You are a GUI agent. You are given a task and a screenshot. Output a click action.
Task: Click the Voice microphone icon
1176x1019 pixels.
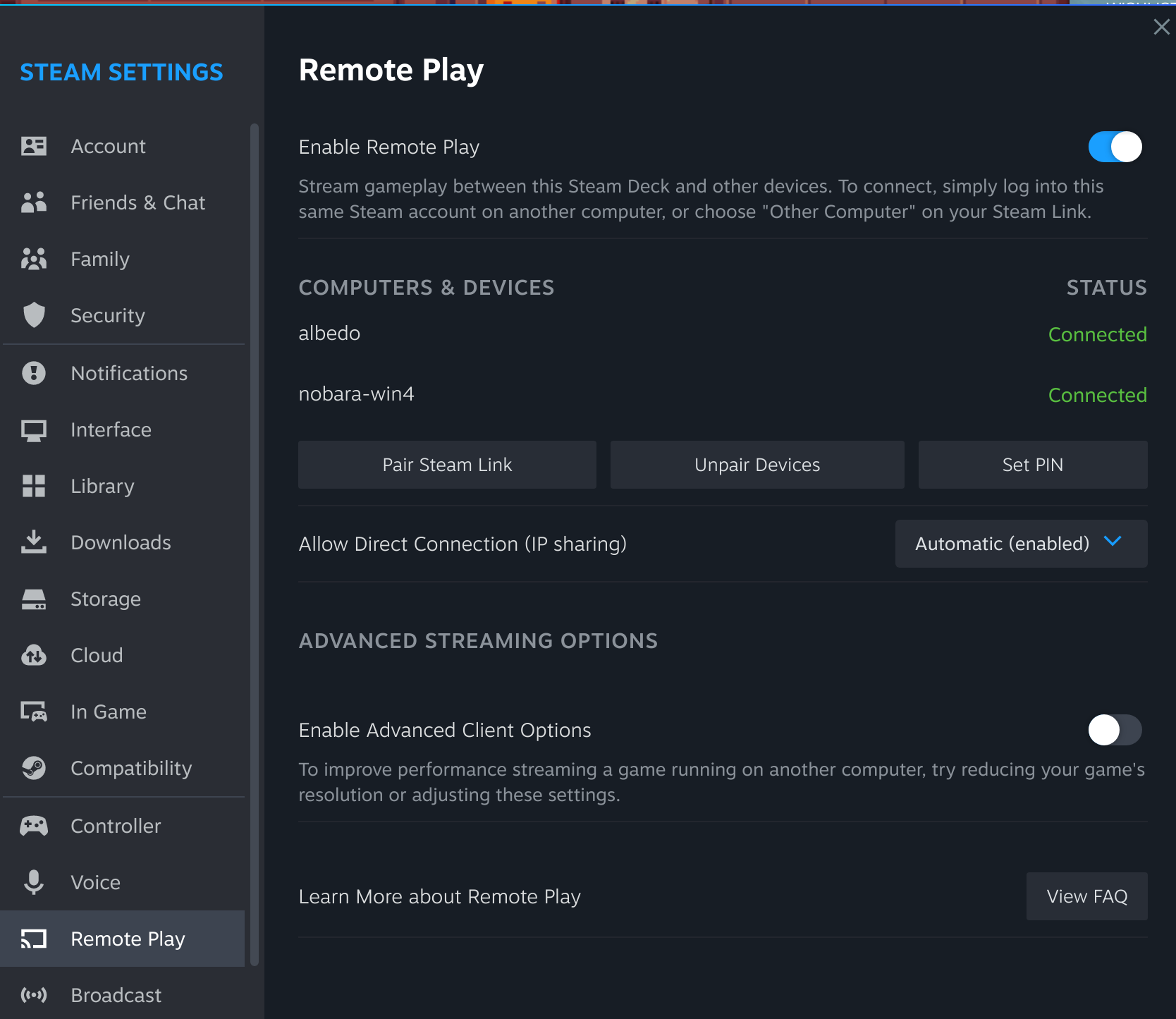[x=33, y=882]
